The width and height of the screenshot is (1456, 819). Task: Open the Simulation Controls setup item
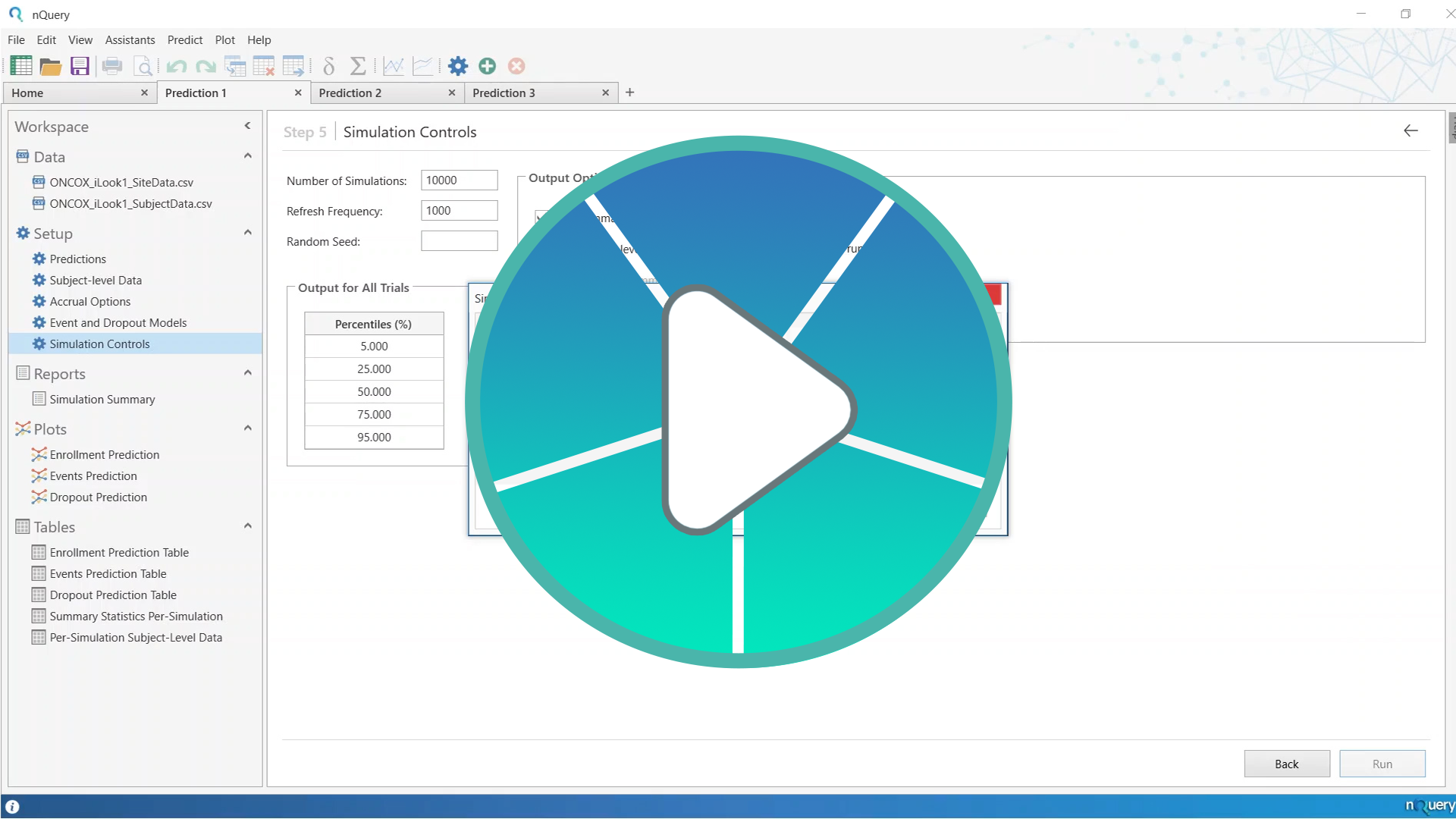[99, 344]
